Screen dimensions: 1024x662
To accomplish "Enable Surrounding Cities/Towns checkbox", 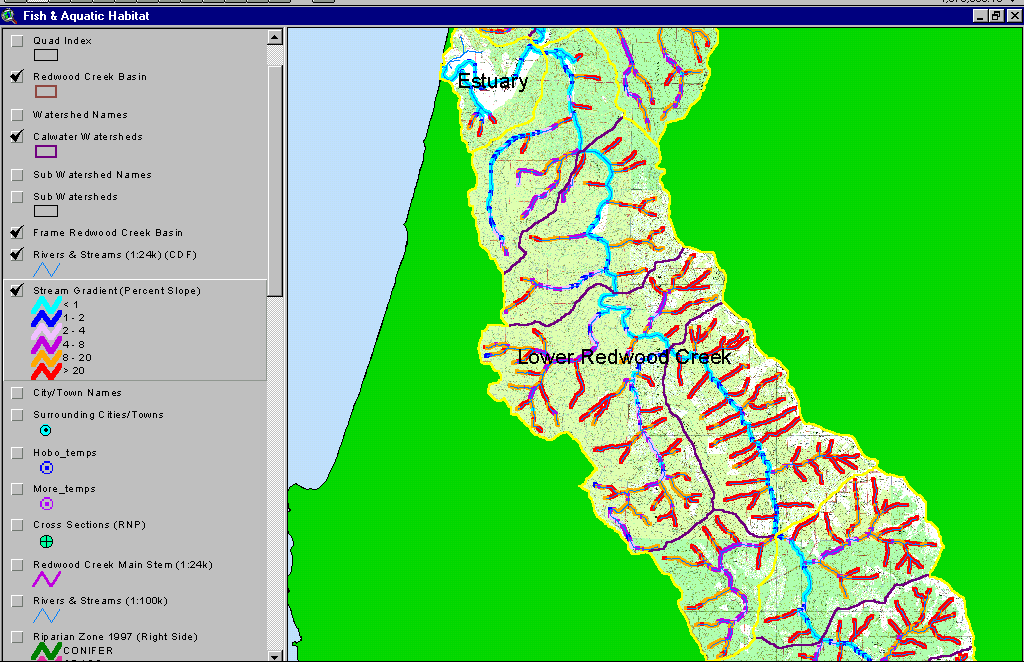I will click(18, 415).
